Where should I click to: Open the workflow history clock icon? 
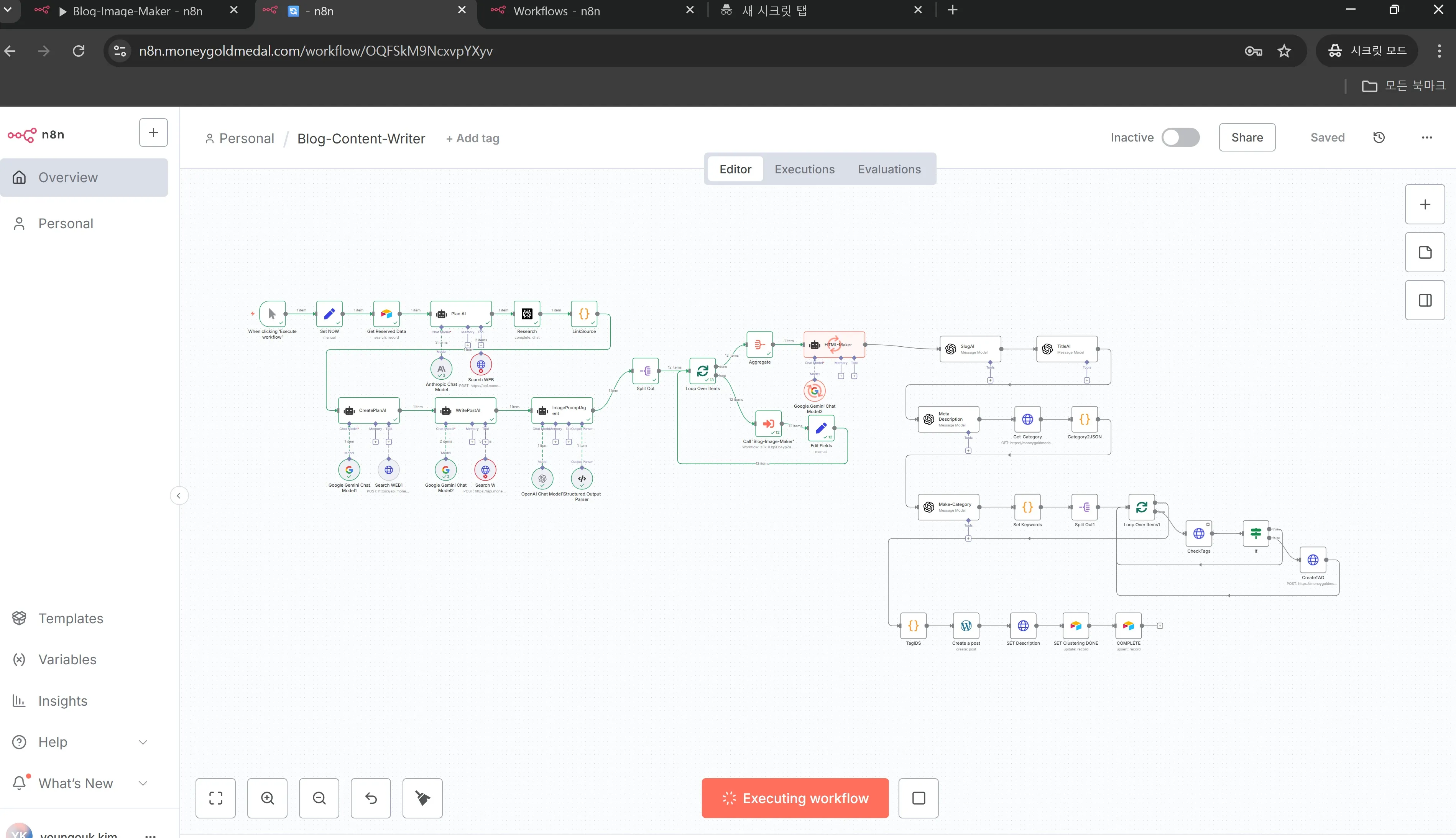[x=1379, y=138]
